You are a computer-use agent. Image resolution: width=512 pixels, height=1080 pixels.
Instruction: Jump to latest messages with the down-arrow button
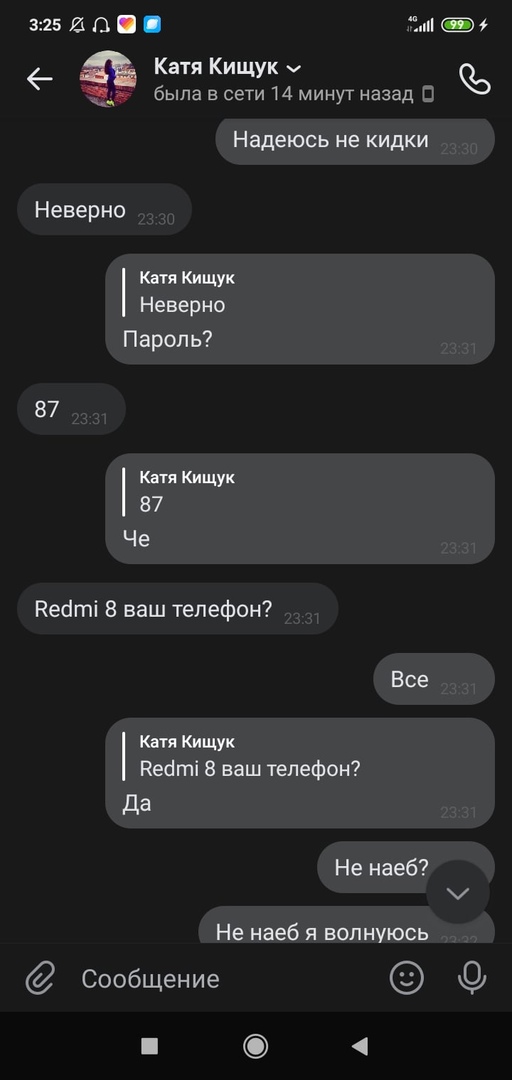(x=458, y=893)
